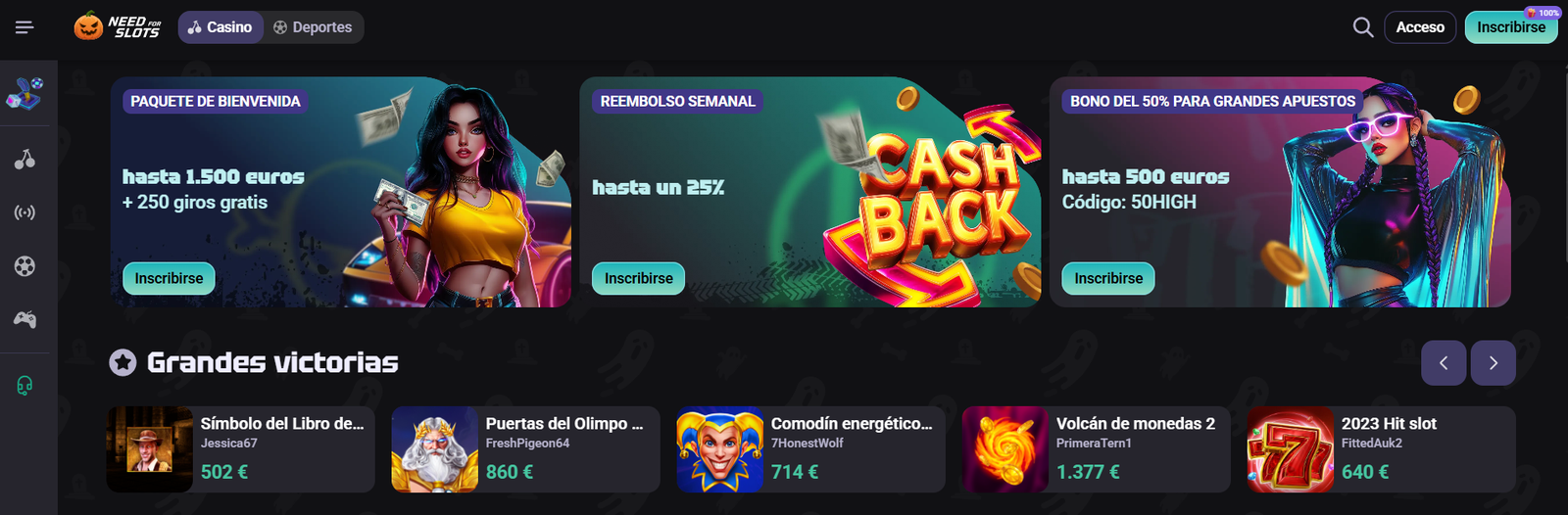Show next Grandes victorias with right arrow
Screen dimensions: 1568x515
click(x=1493, y=363)
